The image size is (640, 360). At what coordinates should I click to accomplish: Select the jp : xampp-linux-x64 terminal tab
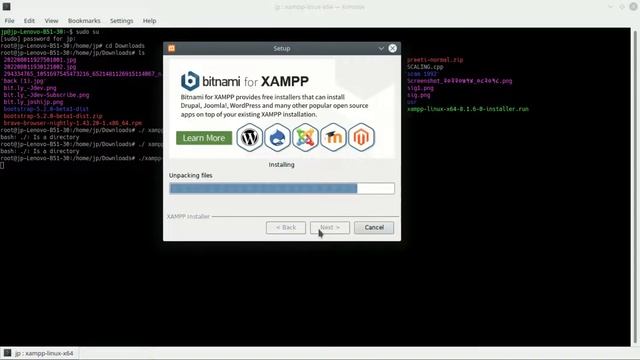coord(39,353)
